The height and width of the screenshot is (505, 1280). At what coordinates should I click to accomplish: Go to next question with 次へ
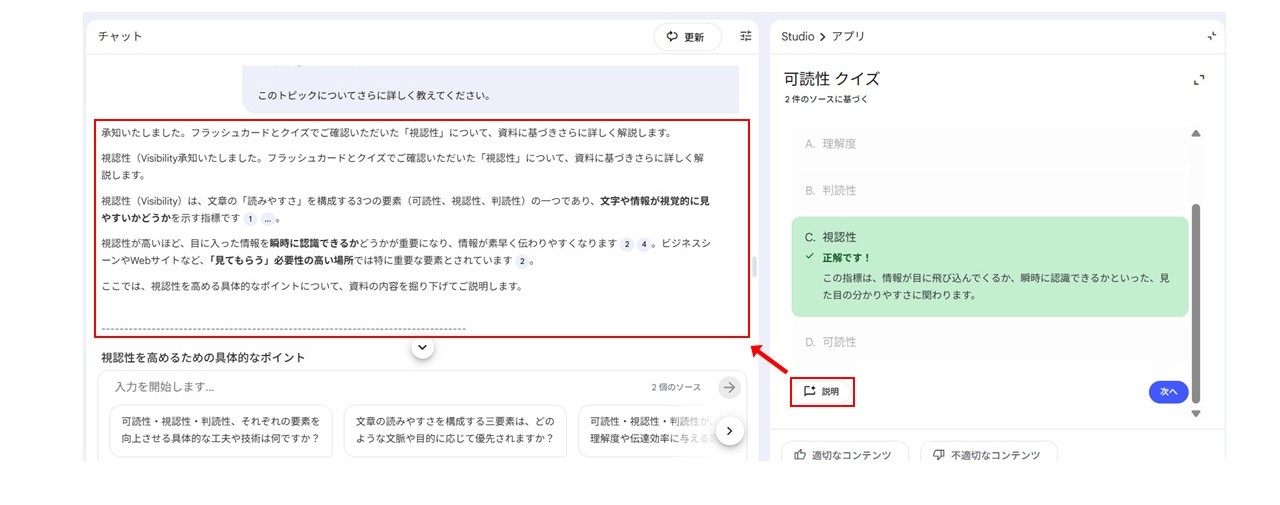[1168, 392]
